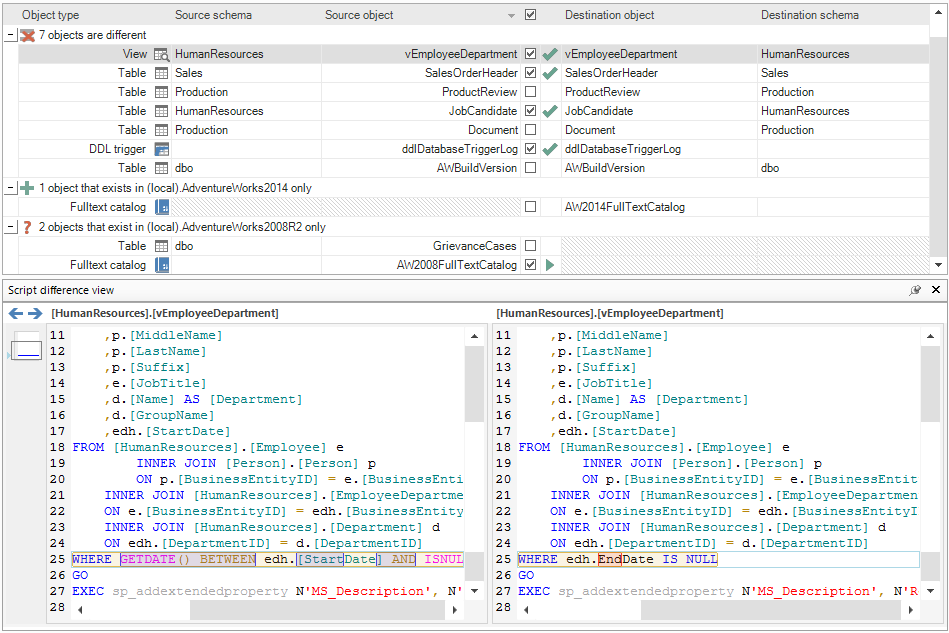This screenshot has width=949, height=633.
Task: Uncheck the JobCandidate checkbox
Action: (x=530, y=111)
